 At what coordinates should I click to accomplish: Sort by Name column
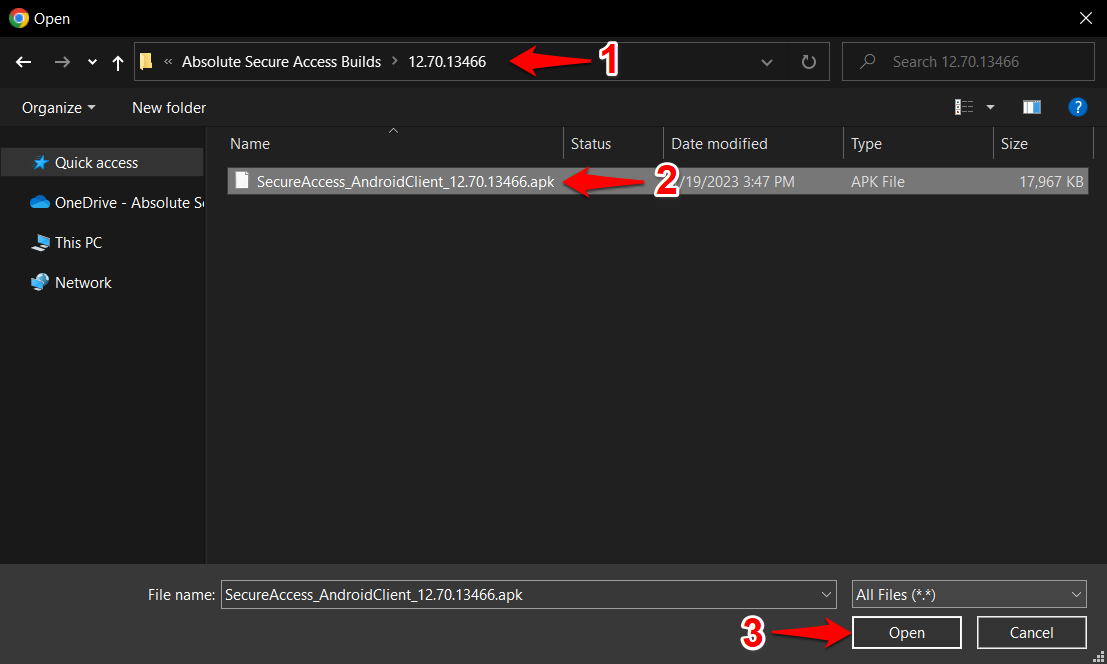(250, 144)
